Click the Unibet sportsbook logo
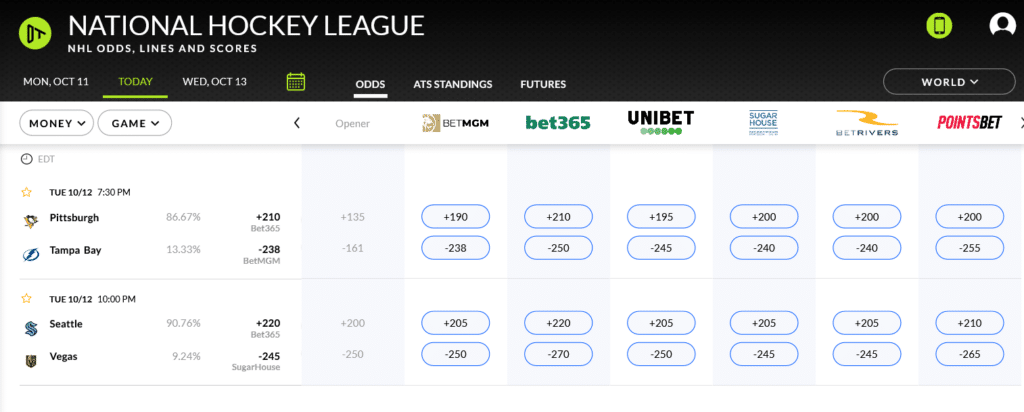Image resolution: width=1024 pixels, height=412 pixels. [660, 122]
